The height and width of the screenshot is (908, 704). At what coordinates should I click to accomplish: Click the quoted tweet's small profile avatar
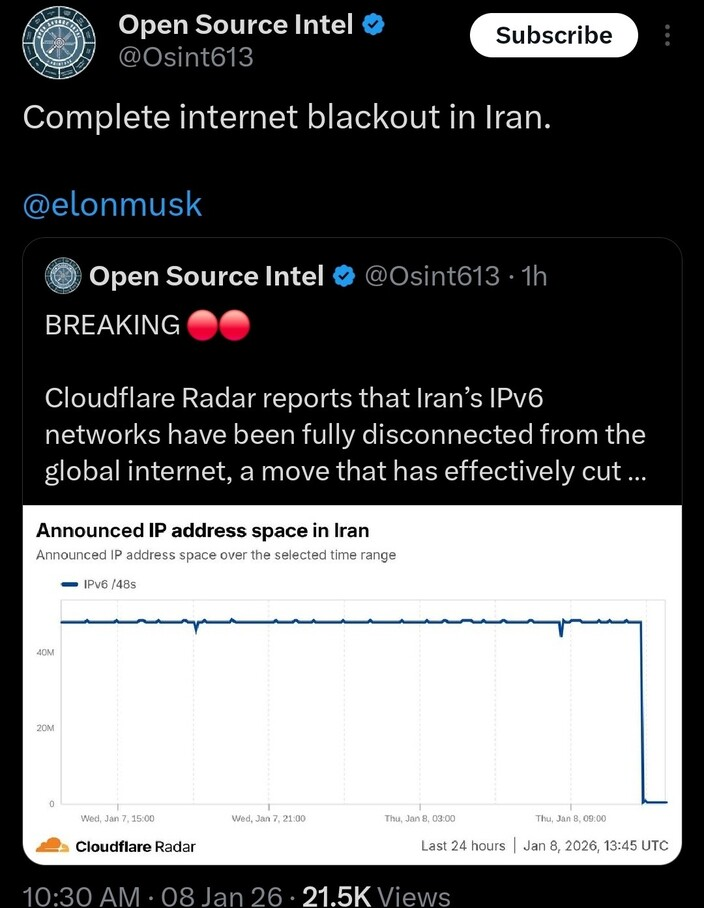tap(61, 276)
